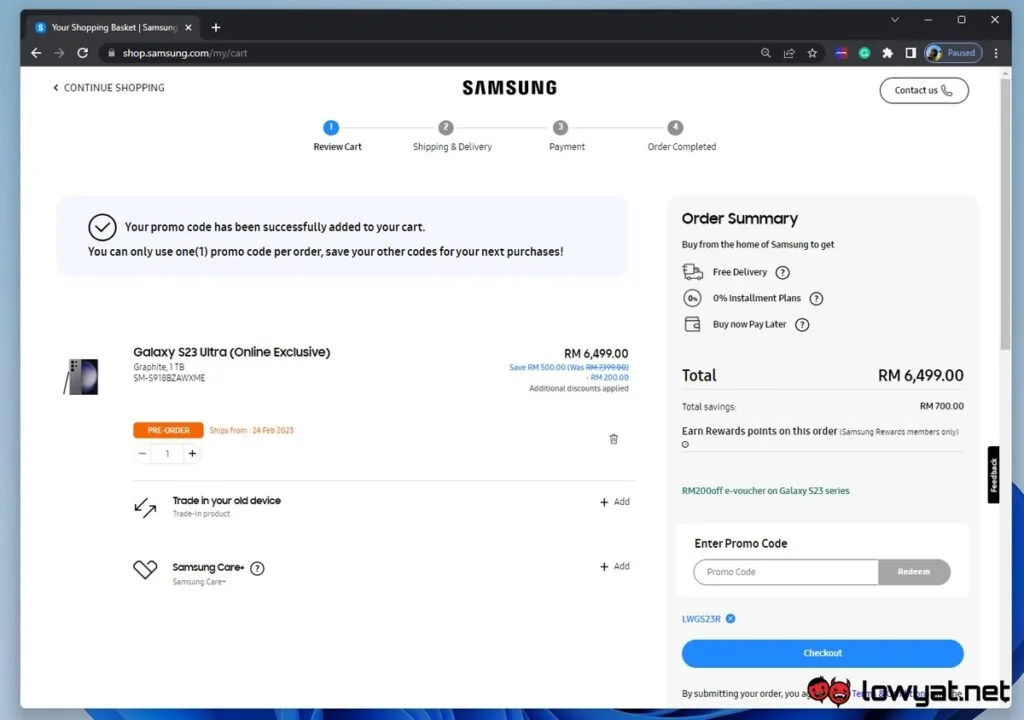
Task: Click the Promo Code input field
Action: tap(786, 572)
